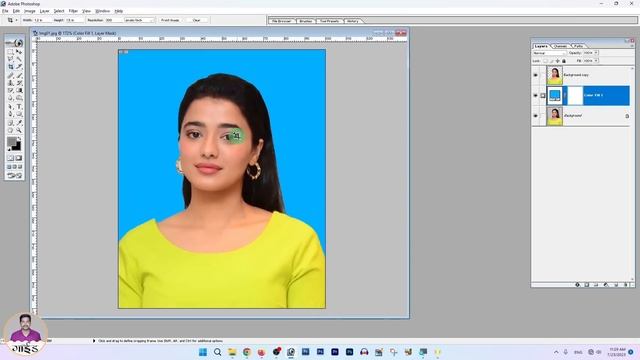This screenshot has width=640, height=360.
Task: Click the background color swatch
Action: 18,147
